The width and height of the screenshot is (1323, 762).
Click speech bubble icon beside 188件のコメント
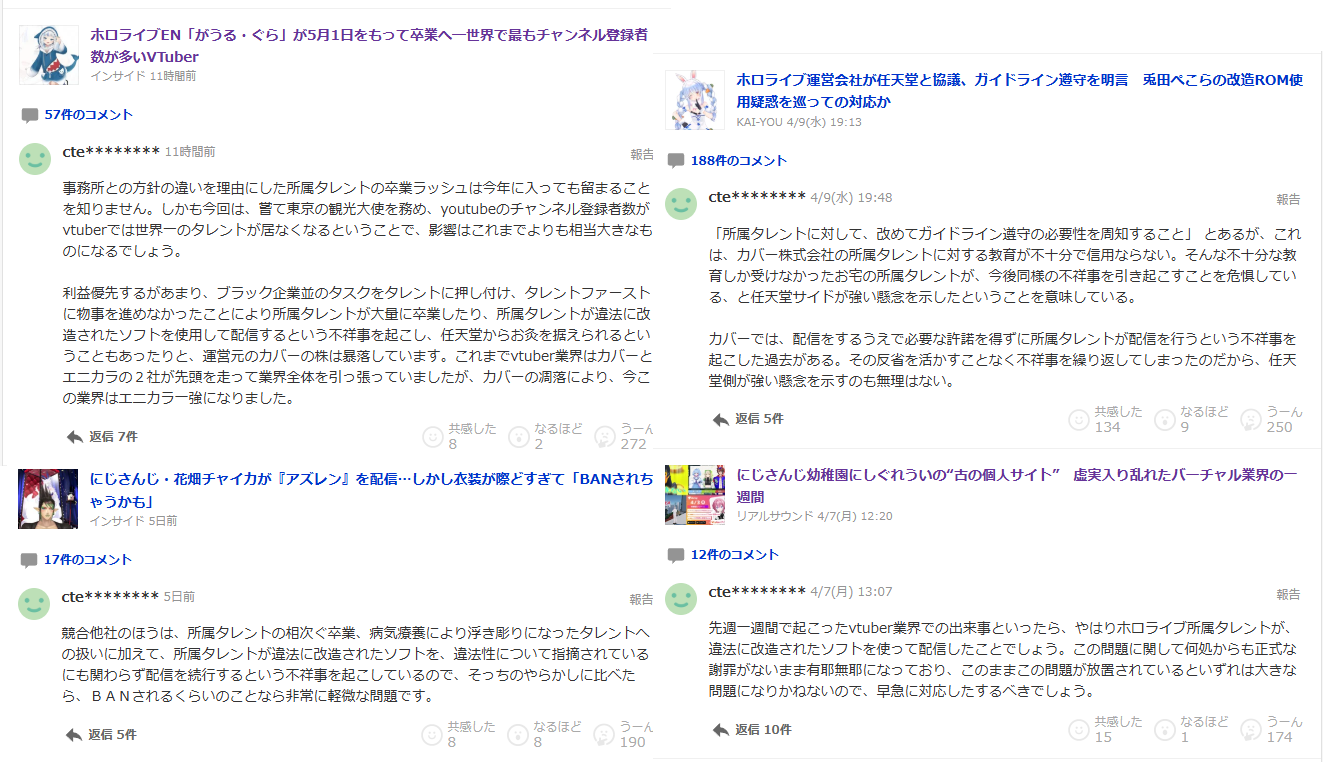(676, 161)
